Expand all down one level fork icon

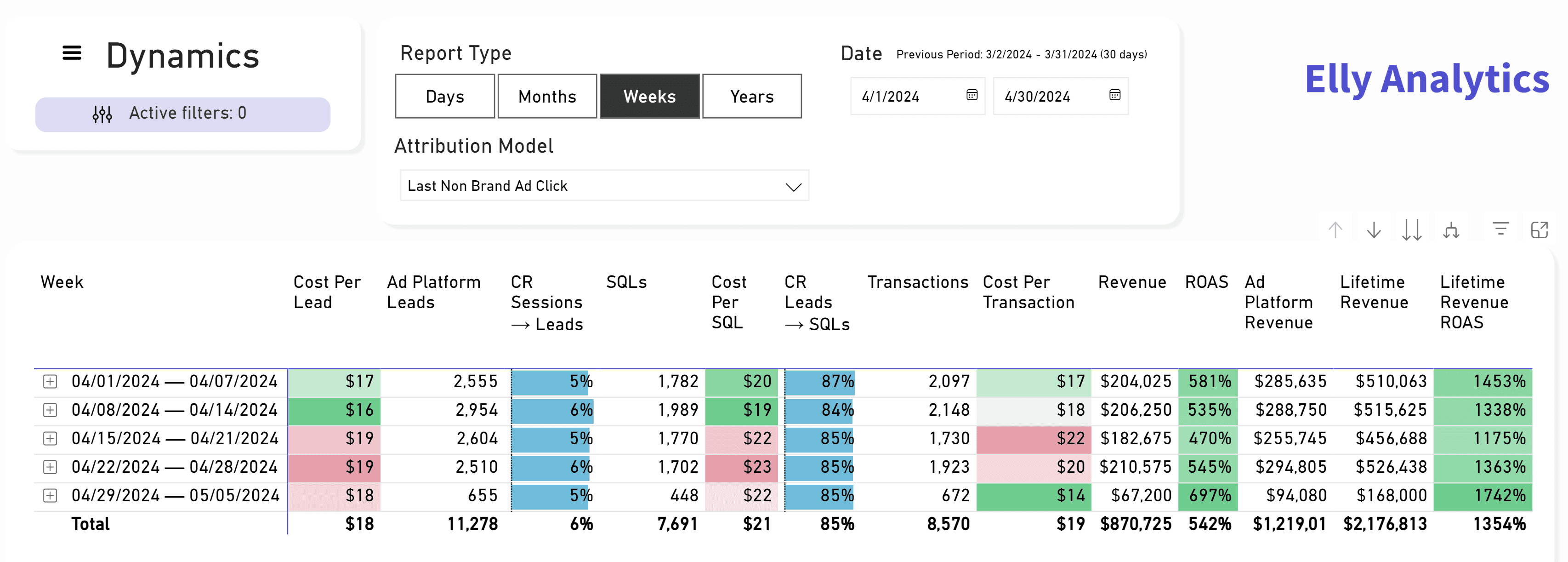tap(1451, 230)
